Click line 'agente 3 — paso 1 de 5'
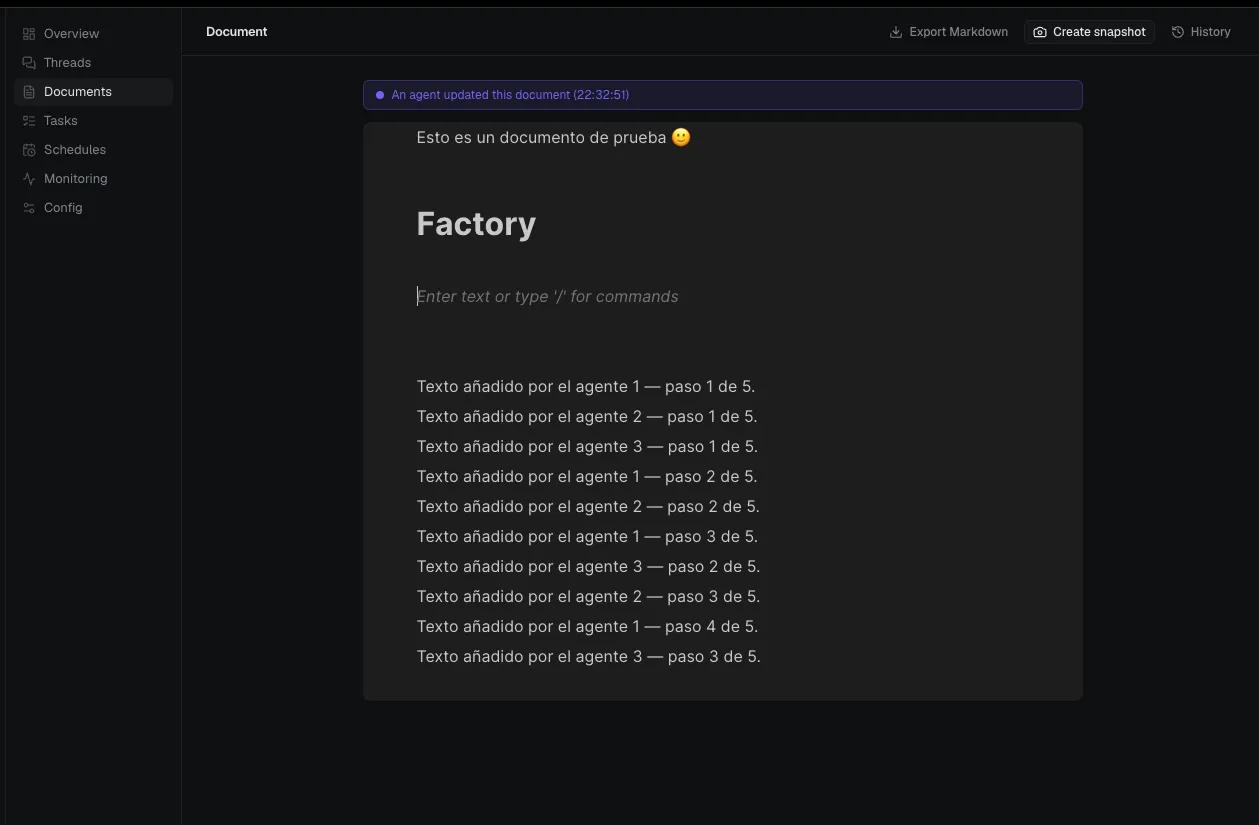This screenshot has width=1259, height=825. tap(587, 447)
